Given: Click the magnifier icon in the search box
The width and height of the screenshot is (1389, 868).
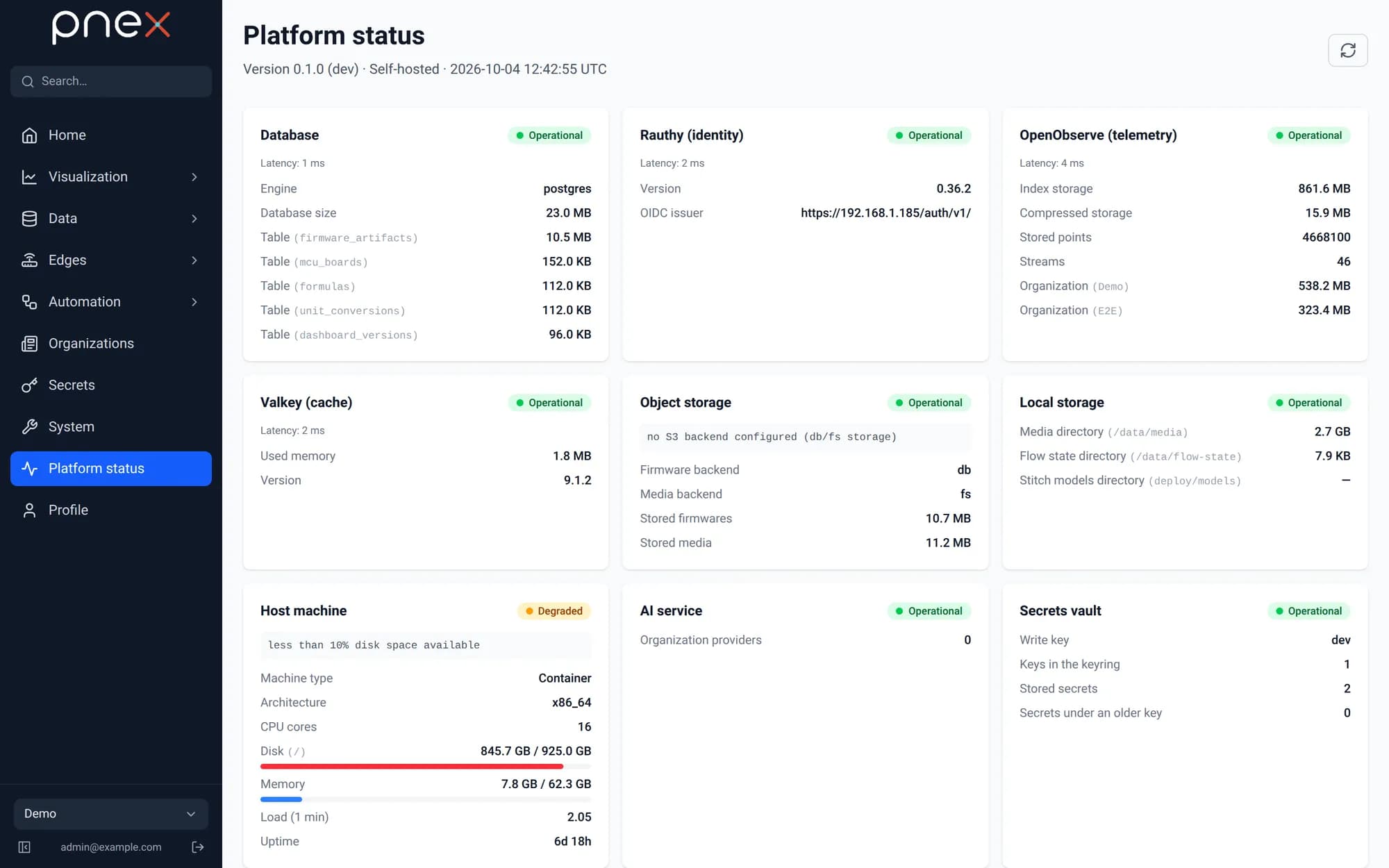Looking at the screenshot, I should 28,81.
